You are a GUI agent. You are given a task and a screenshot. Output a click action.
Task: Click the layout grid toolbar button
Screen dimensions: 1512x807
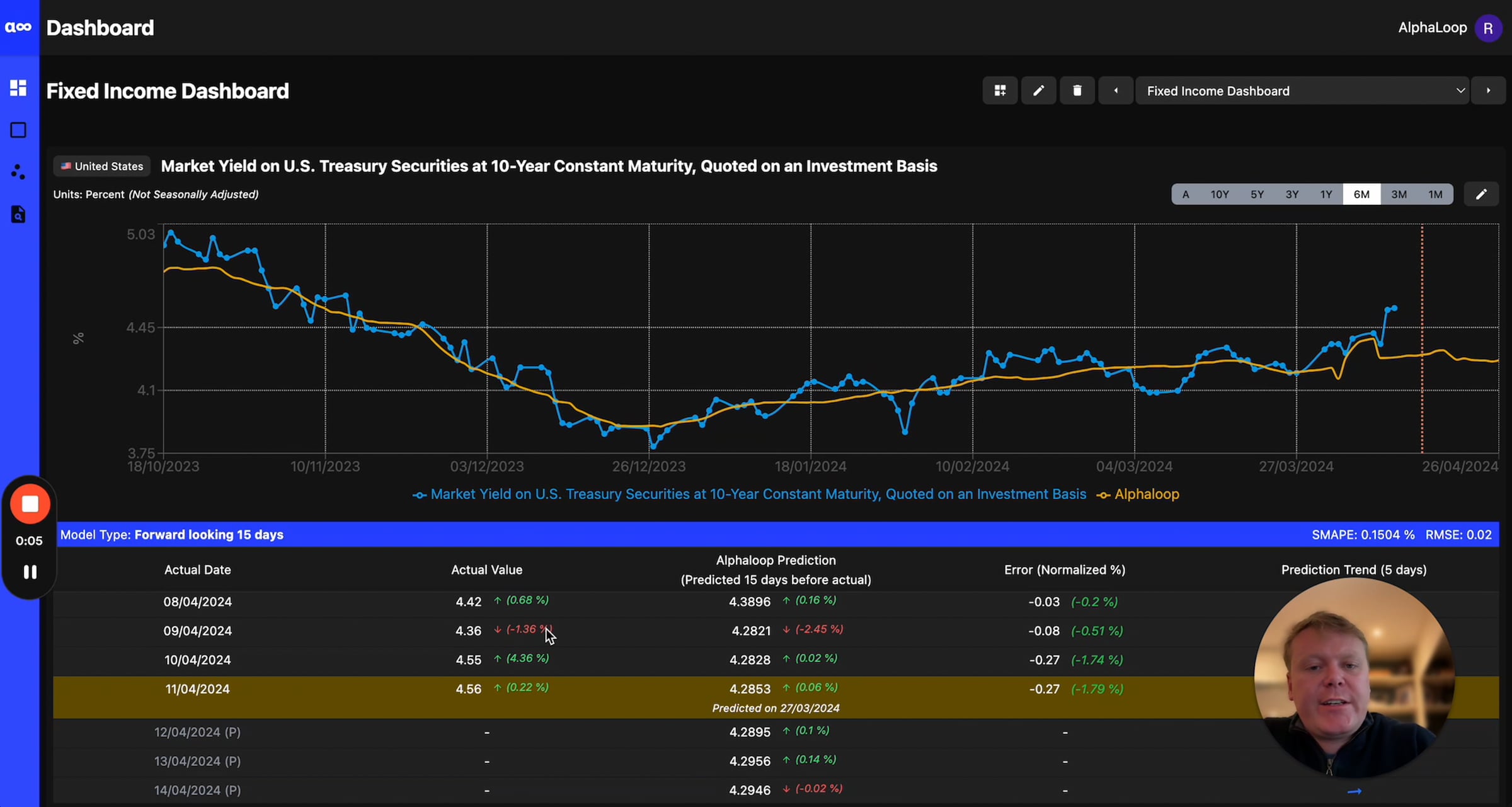pyautogui.click(x=1000, y=91)
